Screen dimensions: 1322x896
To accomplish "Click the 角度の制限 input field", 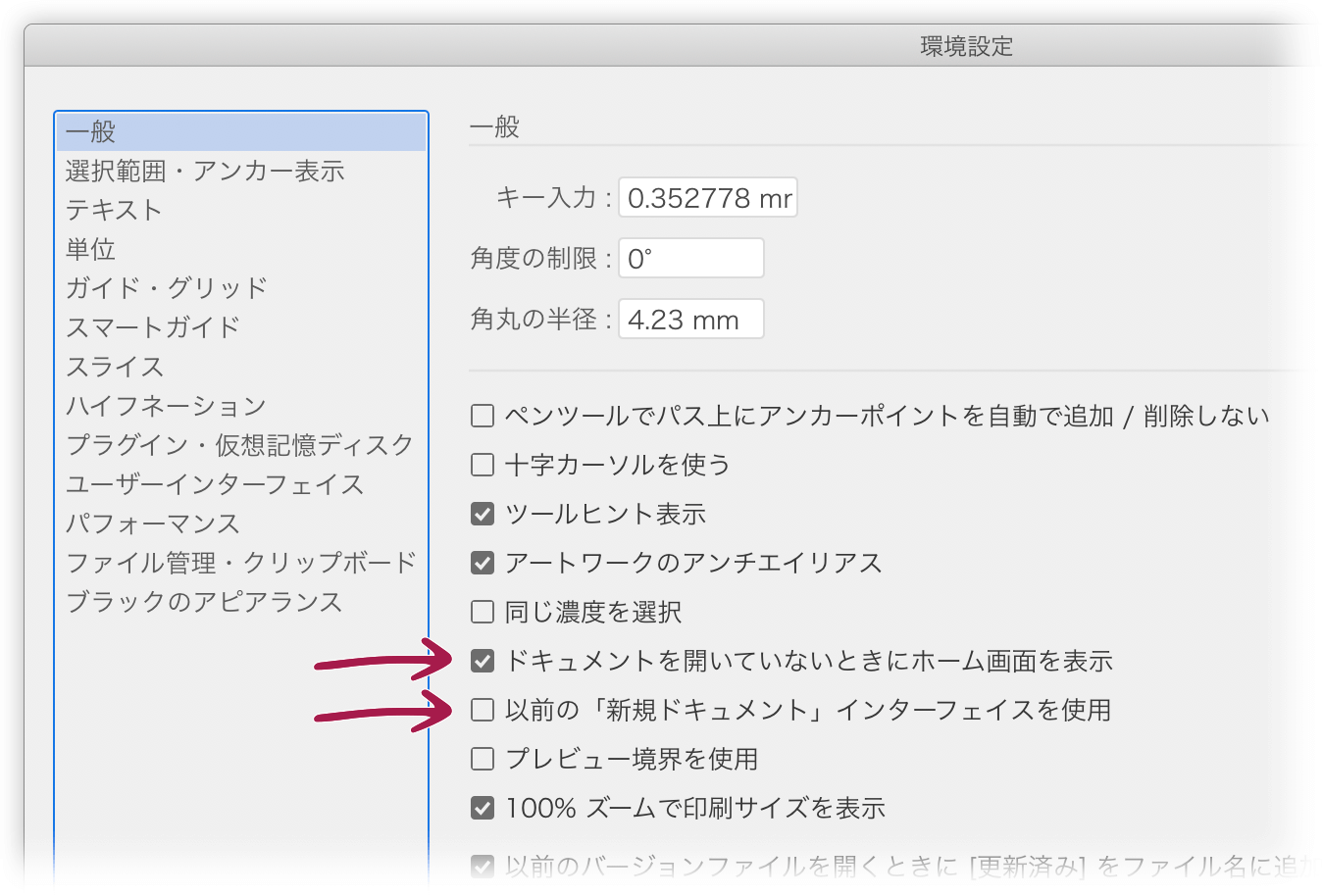I will 691,259.
